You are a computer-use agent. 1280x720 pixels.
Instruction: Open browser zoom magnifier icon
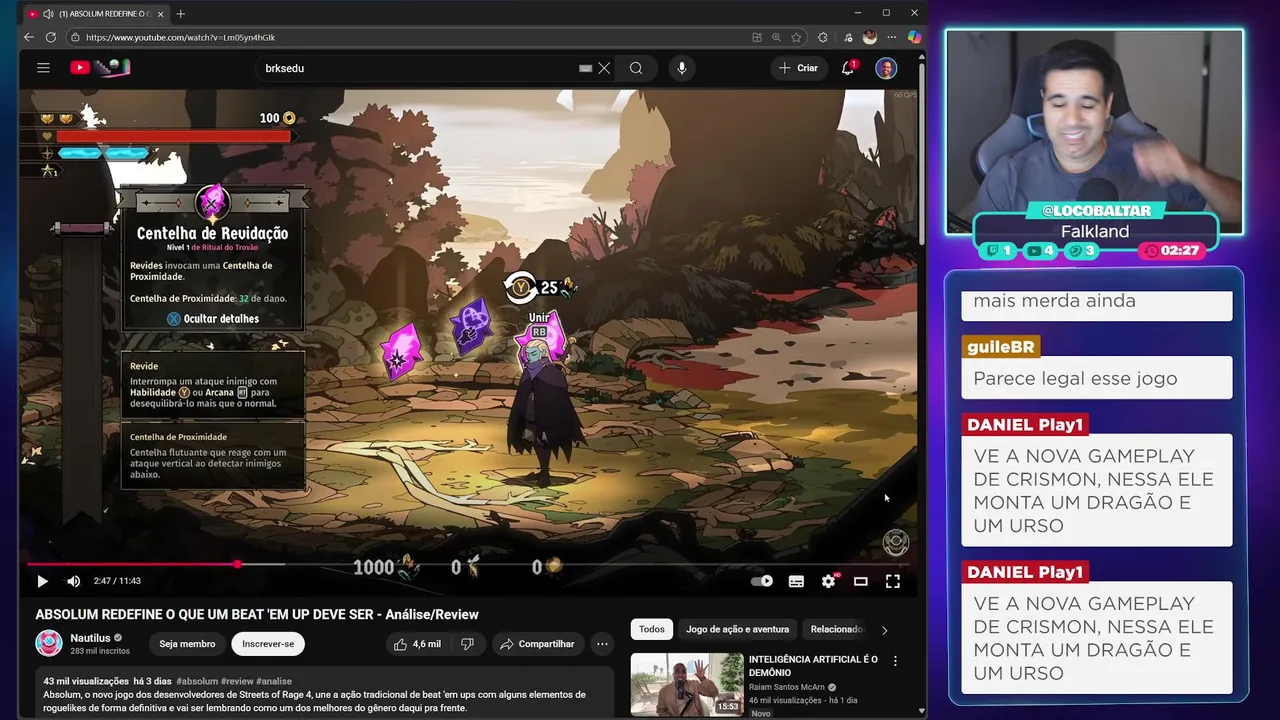776,37
